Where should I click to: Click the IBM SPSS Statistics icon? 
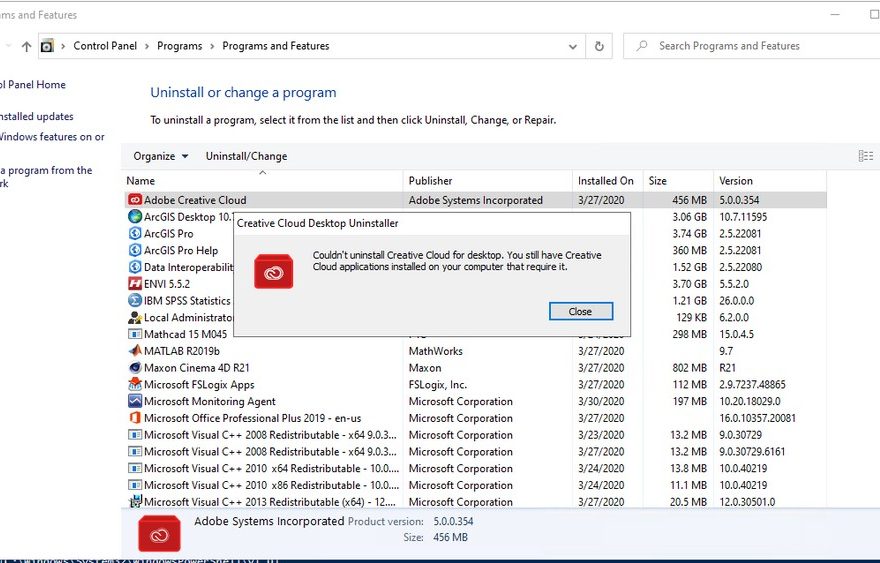(x=135, y=301)
